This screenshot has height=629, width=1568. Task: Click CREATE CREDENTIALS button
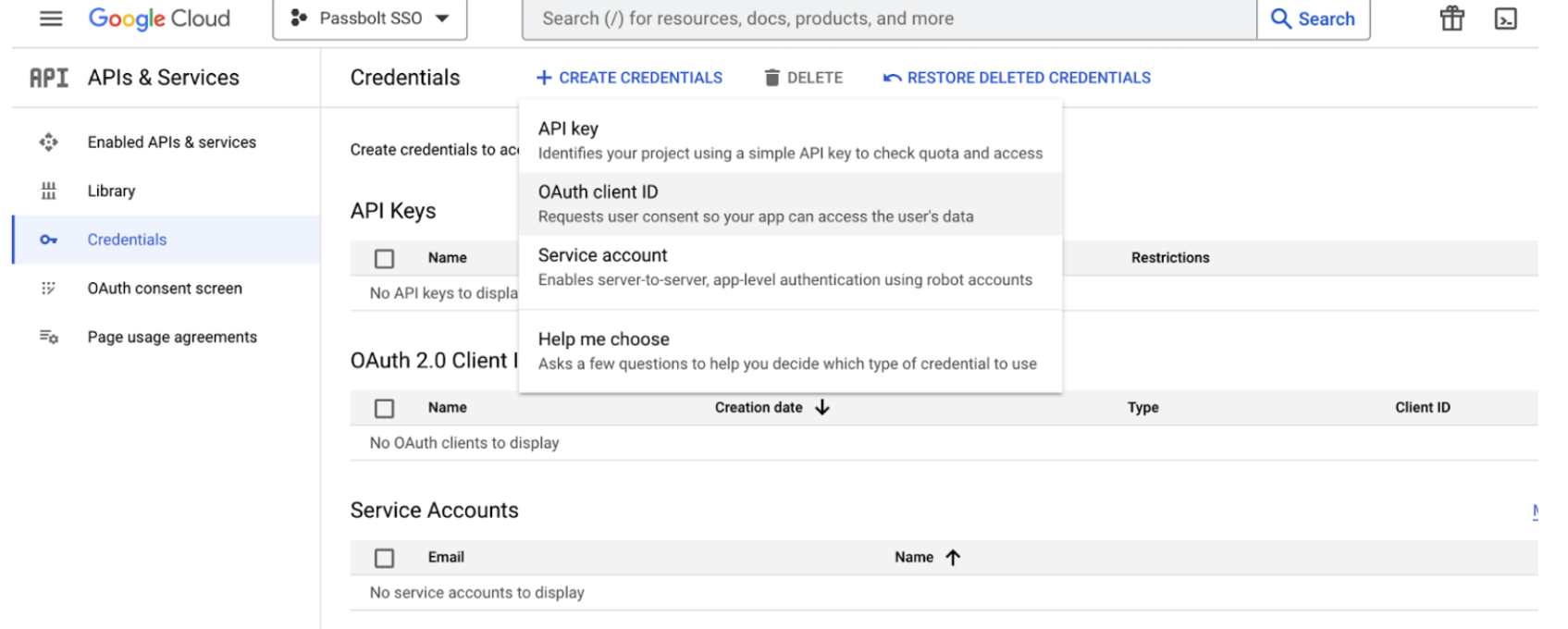pyautogui.click(x=630, y=78)
